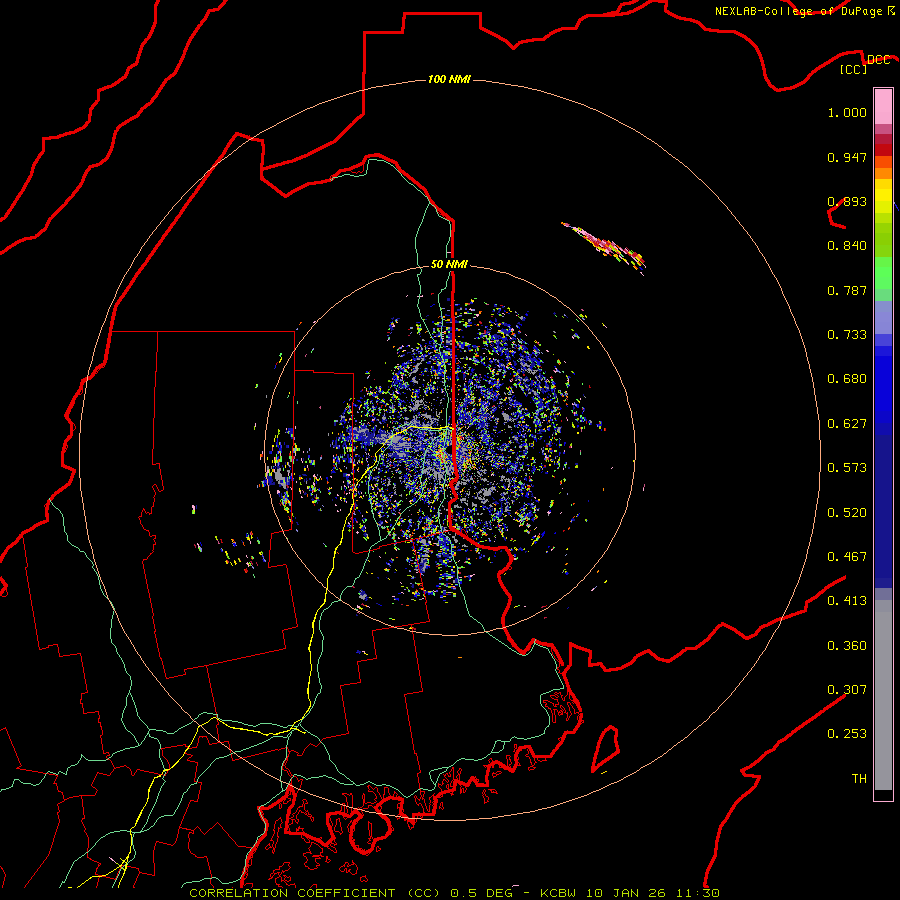The image size is (900, 900).
Task: Click the 0.840 scale value
Action: click(847, 246)
